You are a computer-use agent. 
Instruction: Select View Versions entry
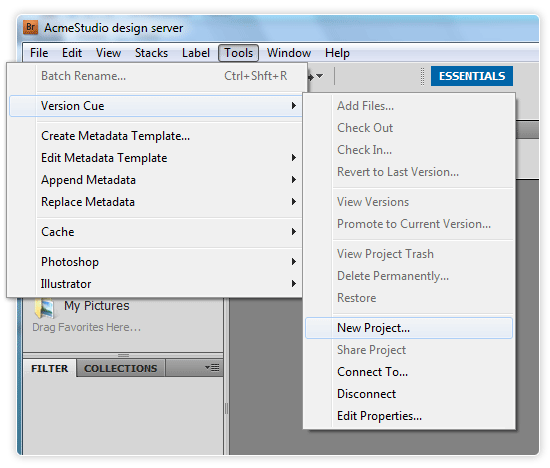click(409, 202)
